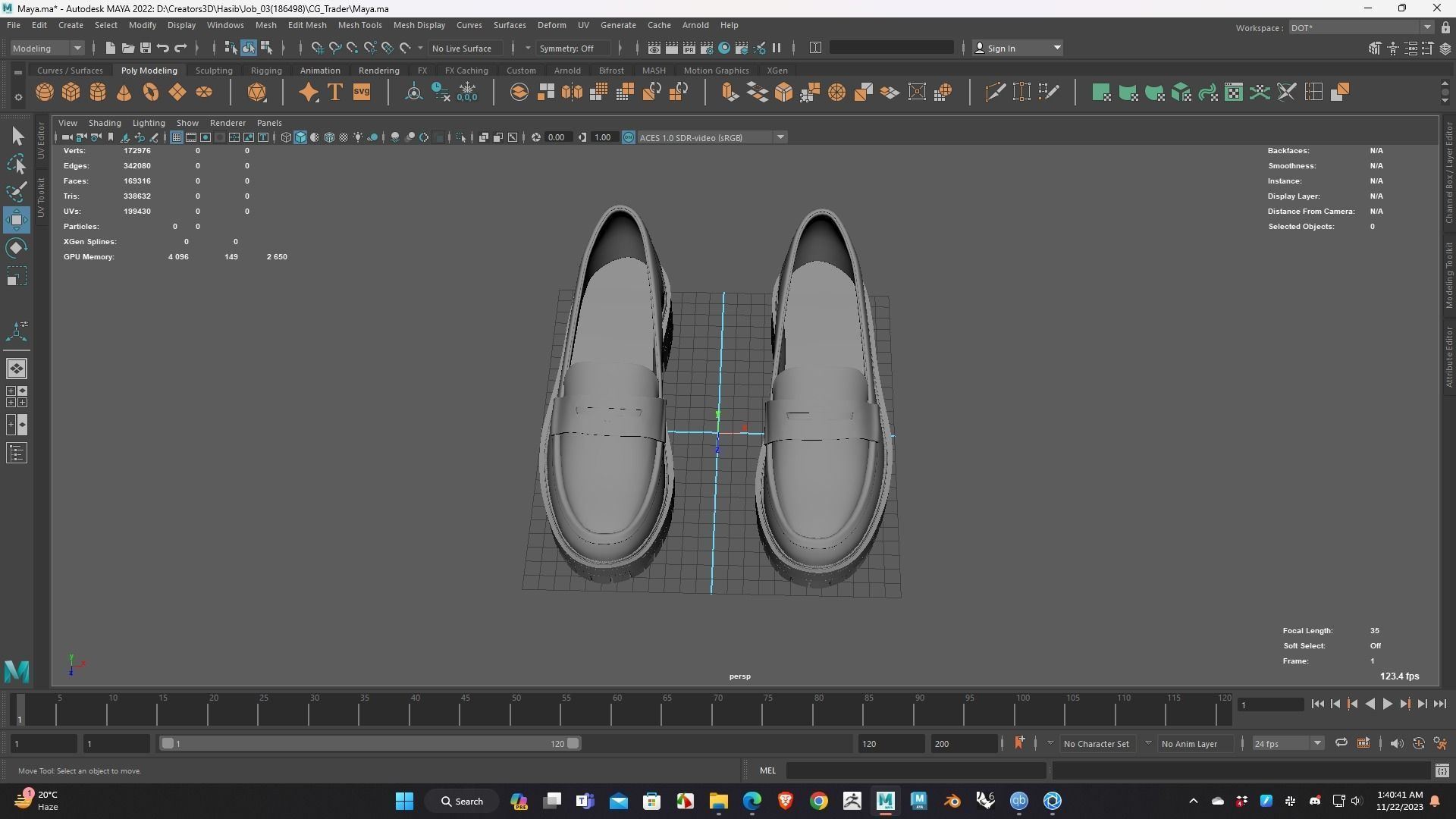Open a scene with the folder icon
The height and width of the screenshot is (819, 1456).
click(128, 48)
